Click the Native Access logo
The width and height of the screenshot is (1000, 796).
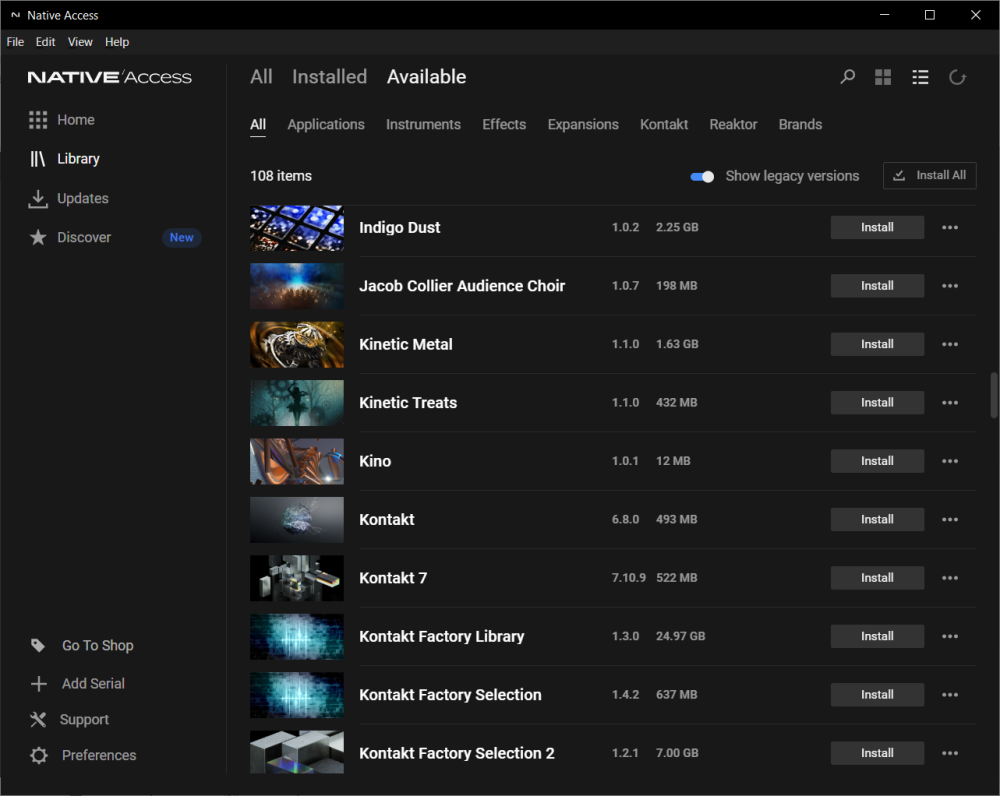(x=110, y=77)
